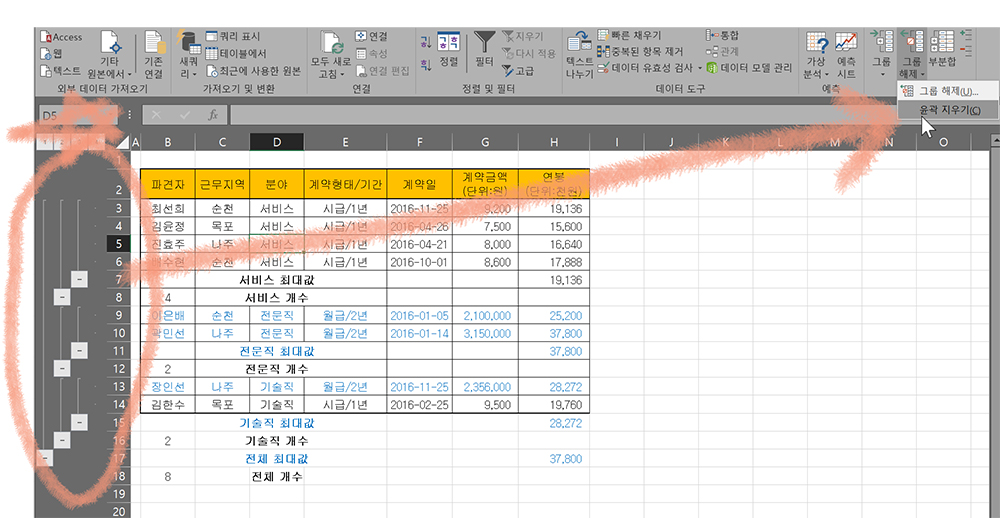Click the red minus hide detail icon
The image size is (1000, 518).
tap(966, 50)
